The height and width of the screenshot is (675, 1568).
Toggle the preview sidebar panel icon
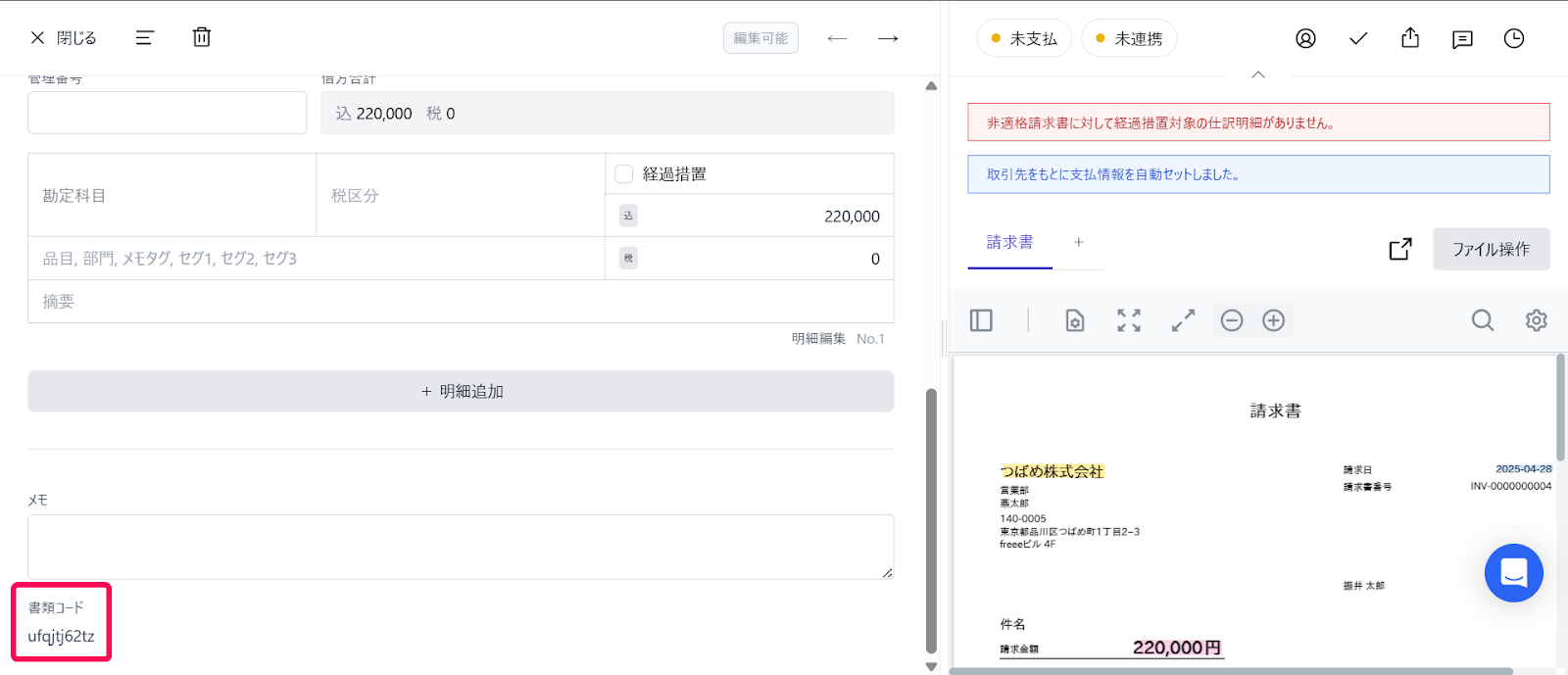pos(981,320)
